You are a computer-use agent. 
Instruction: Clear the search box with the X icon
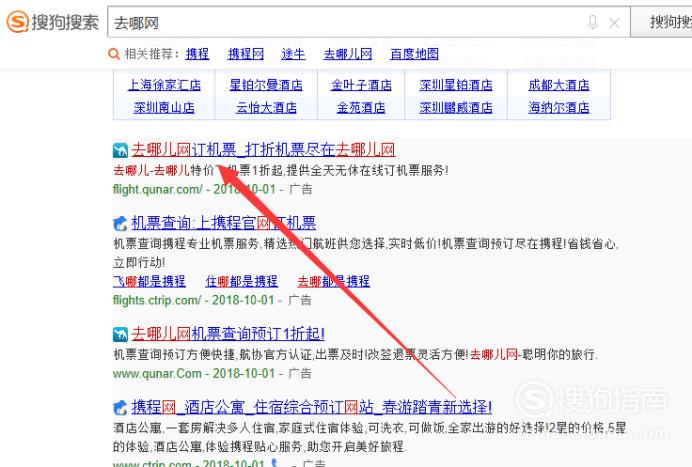click(x=614, y=23)
